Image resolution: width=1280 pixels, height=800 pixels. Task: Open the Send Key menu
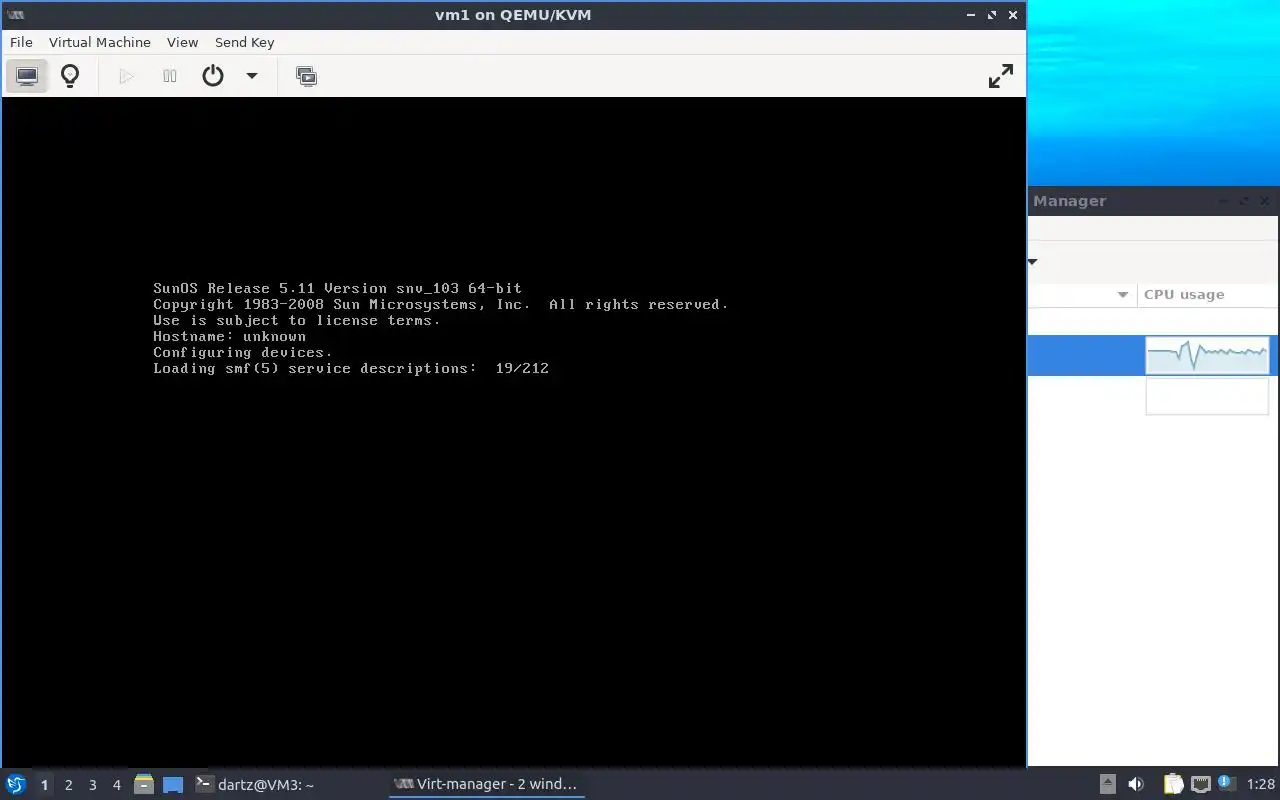point(244,42)
